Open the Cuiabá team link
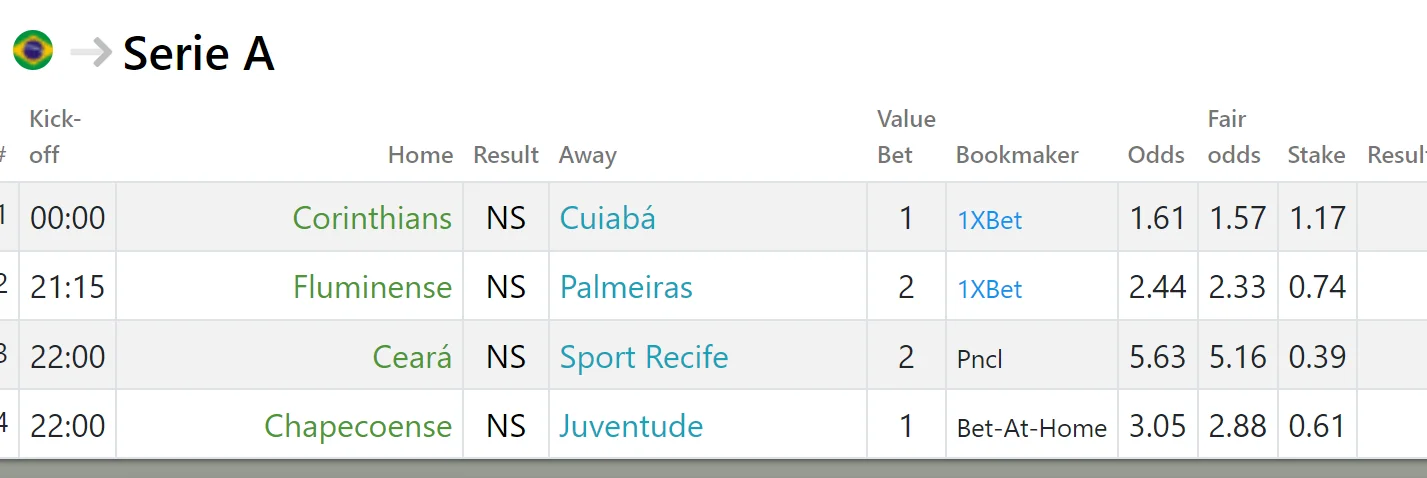1427x478 pixels. 607,218
